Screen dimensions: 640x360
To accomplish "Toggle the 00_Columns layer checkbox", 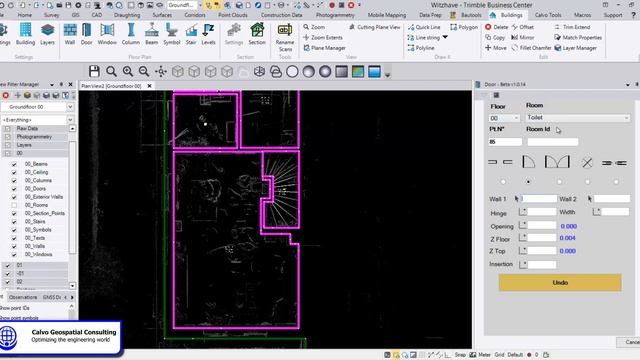I will tap(14, 180).
